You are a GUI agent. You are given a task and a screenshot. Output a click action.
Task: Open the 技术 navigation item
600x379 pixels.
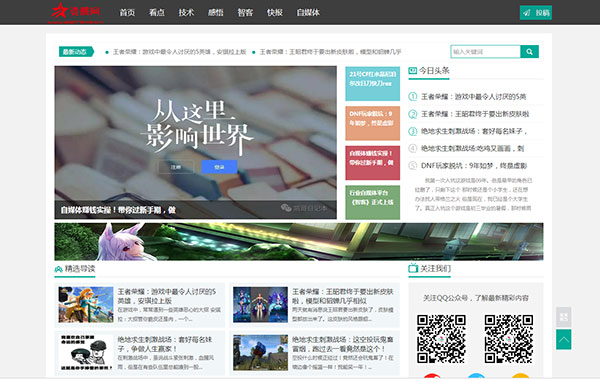pyautogui.click(x=186, y=13)
